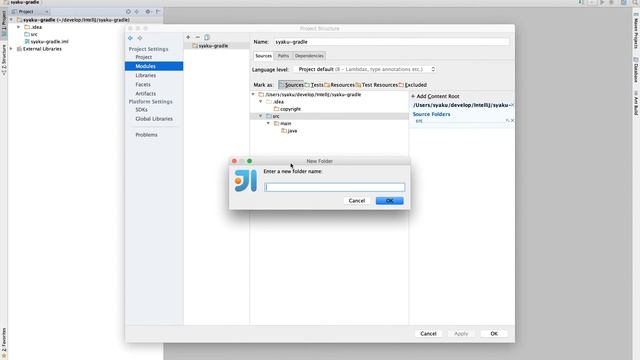Mark folder as Test Resources
This screenshot has width=640, height=360.
[x=376, y=85]
